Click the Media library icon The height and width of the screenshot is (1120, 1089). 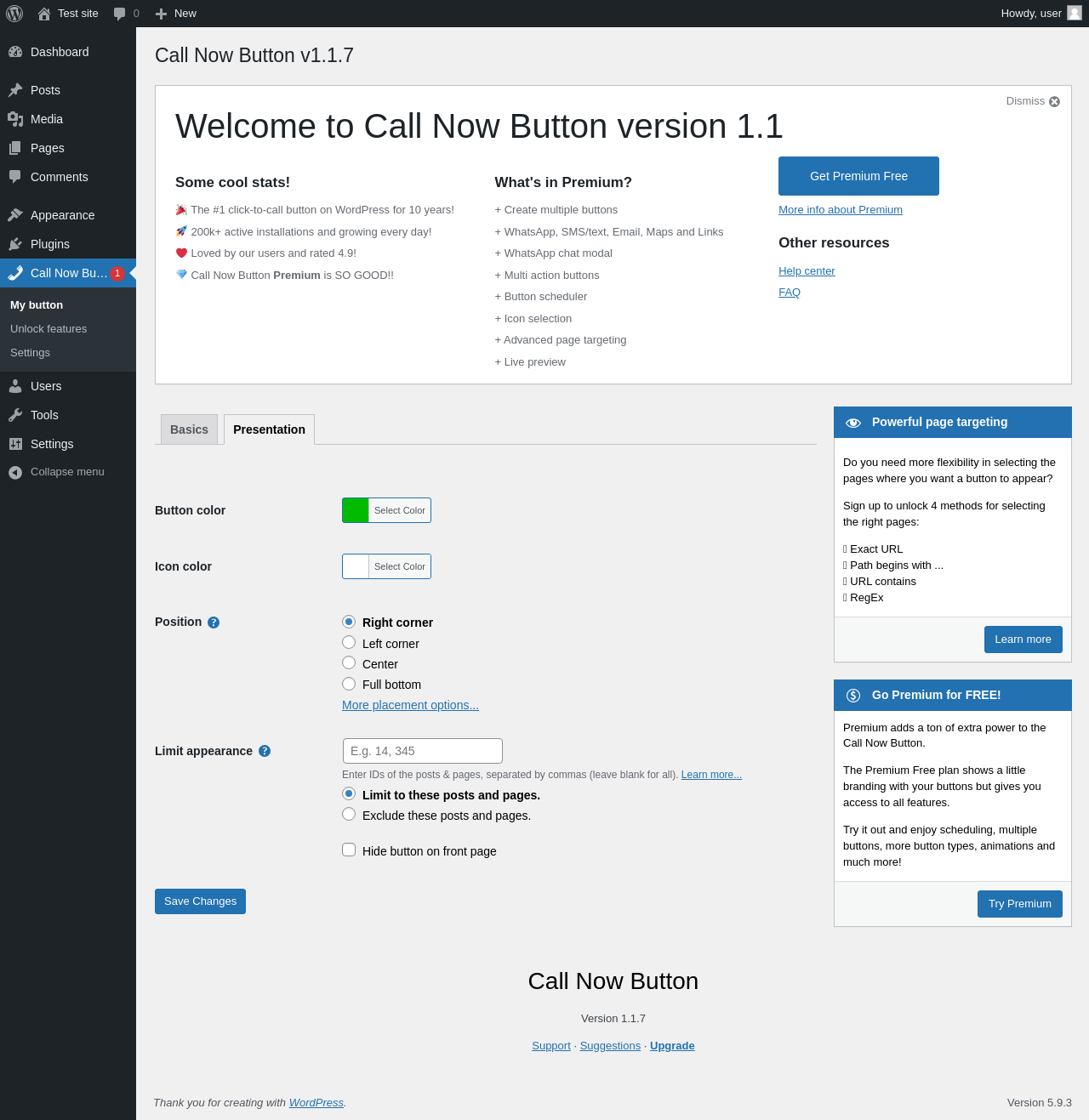coord(15,119)
